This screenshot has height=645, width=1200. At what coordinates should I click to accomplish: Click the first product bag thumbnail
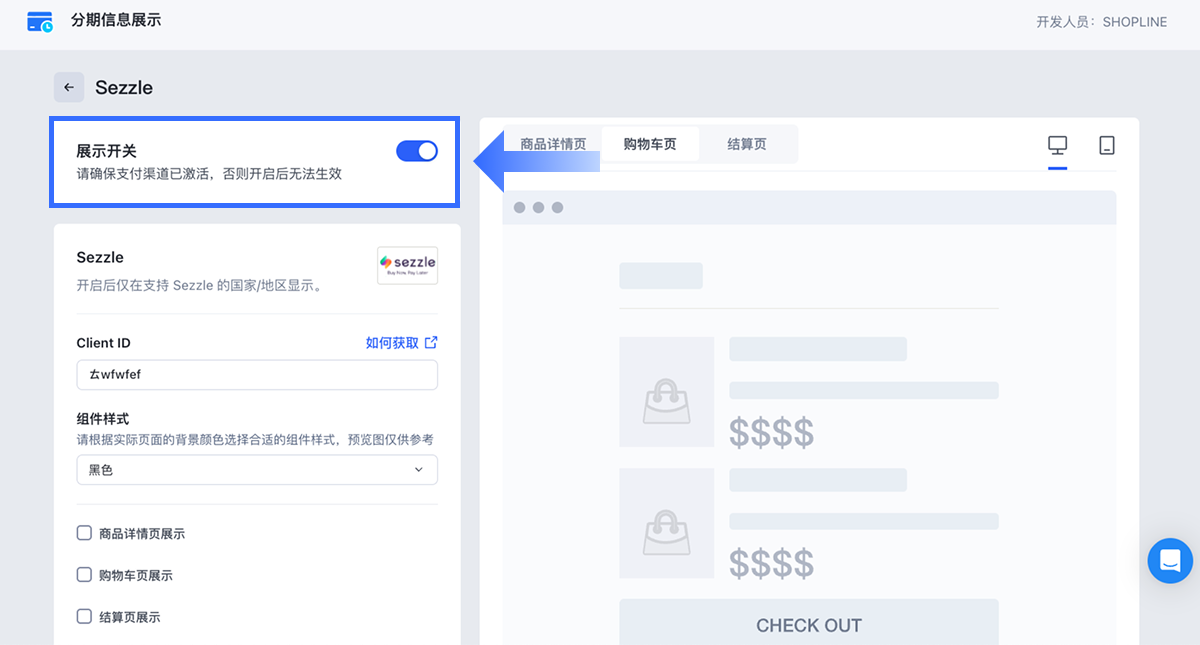pyautogui.click(x=666, y=391)
